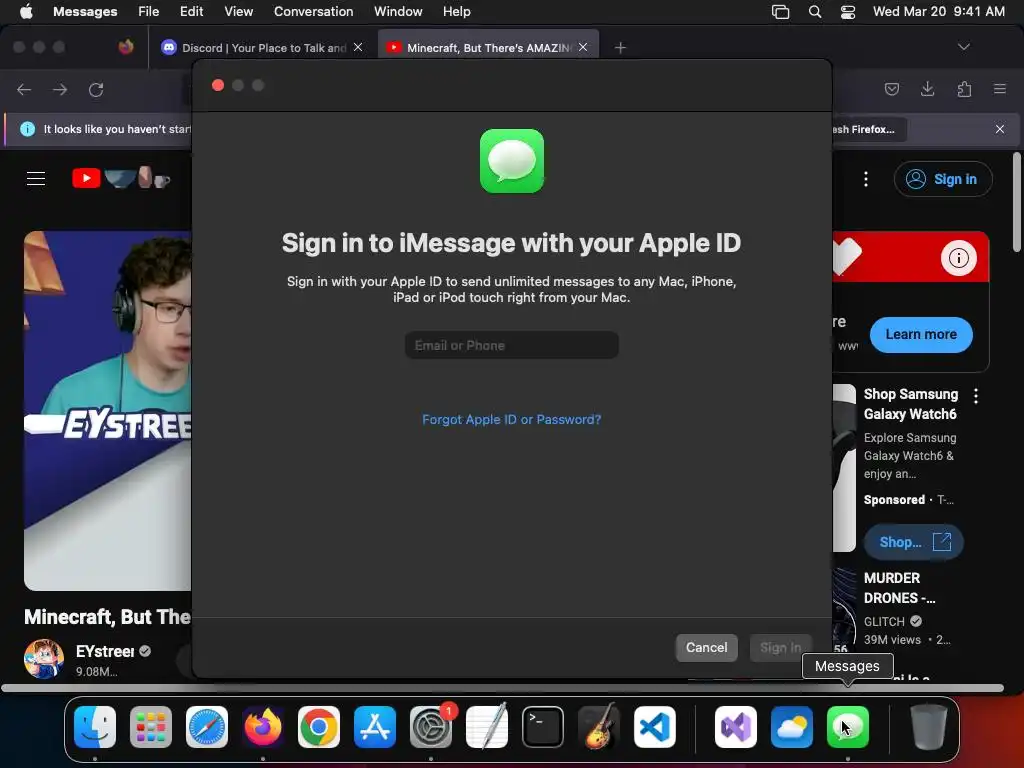The image size is (1024, 768).
Task: Open the Apple menu
Action: tap(26, 12)
